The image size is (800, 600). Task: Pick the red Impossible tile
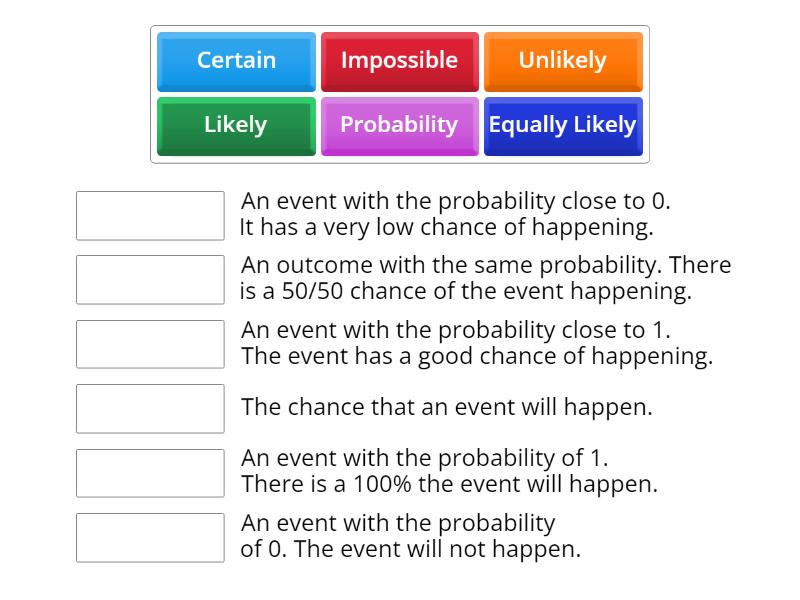399,61
